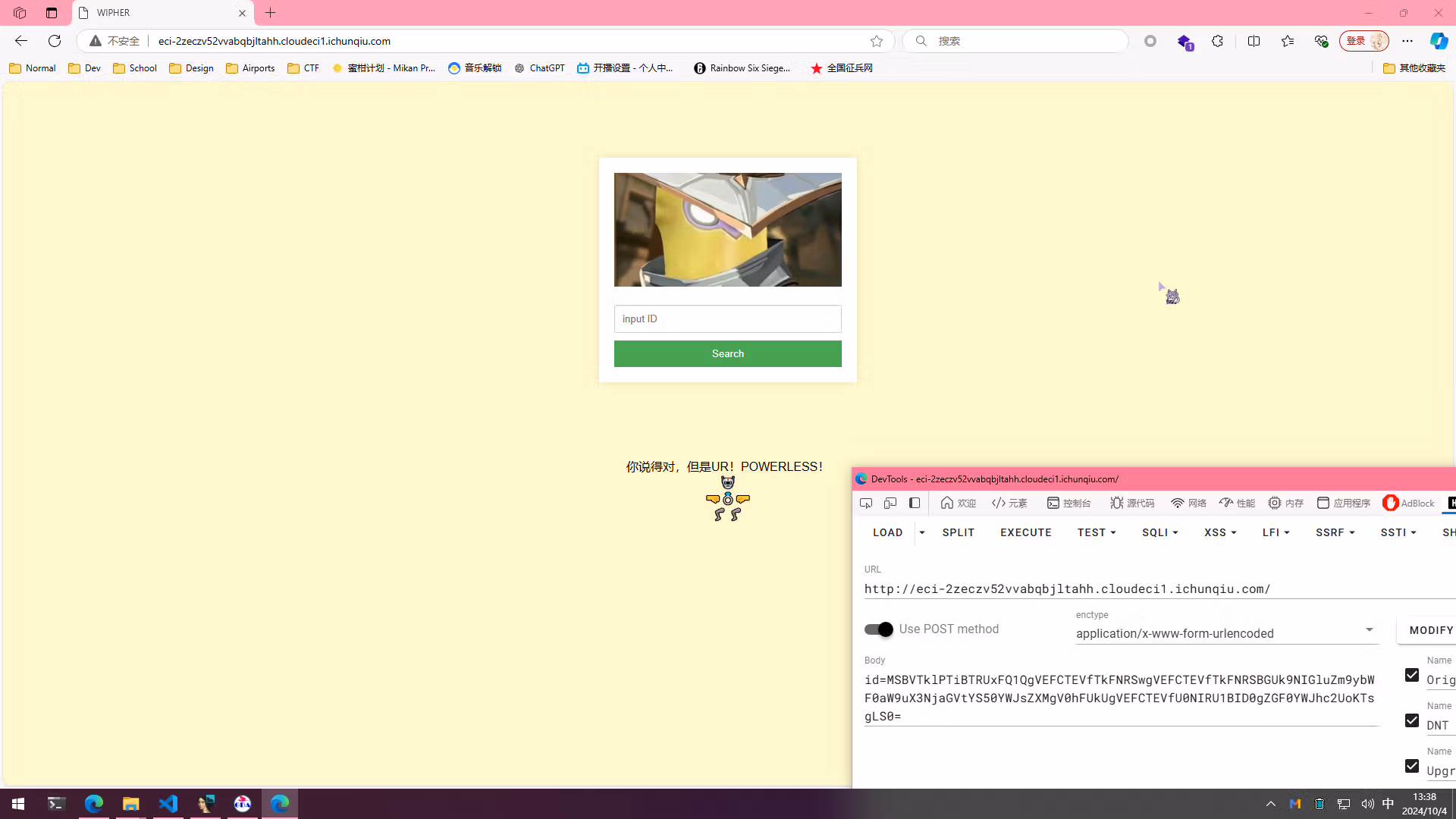
Task: Open the enctype dropdown
Action: pos(1226,633)
